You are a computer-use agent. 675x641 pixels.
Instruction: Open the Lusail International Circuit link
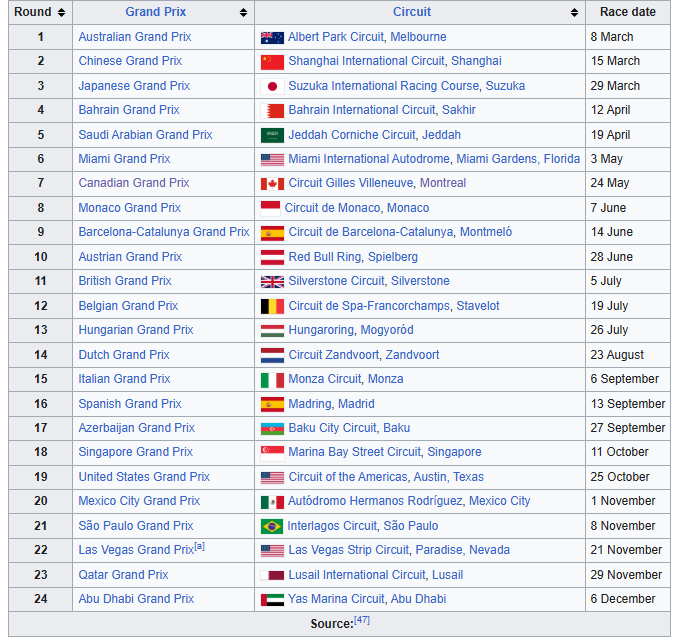357,575
